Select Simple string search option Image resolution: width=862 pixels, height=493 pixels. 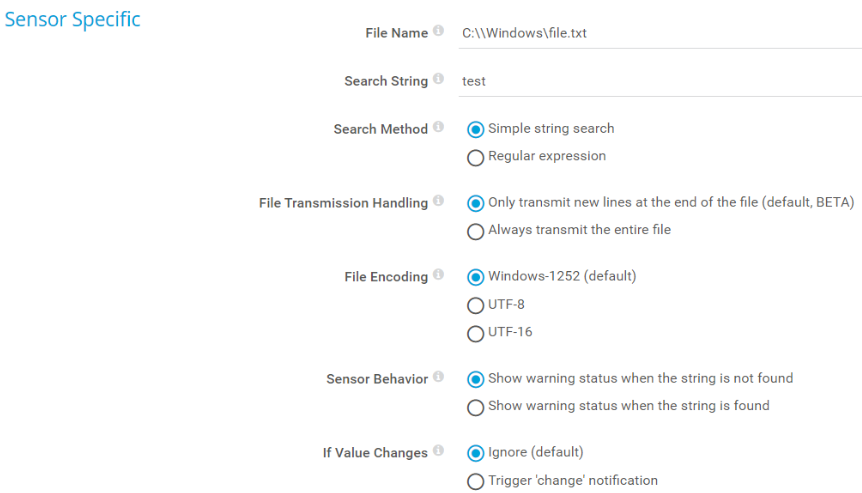(x=476, y=129)
